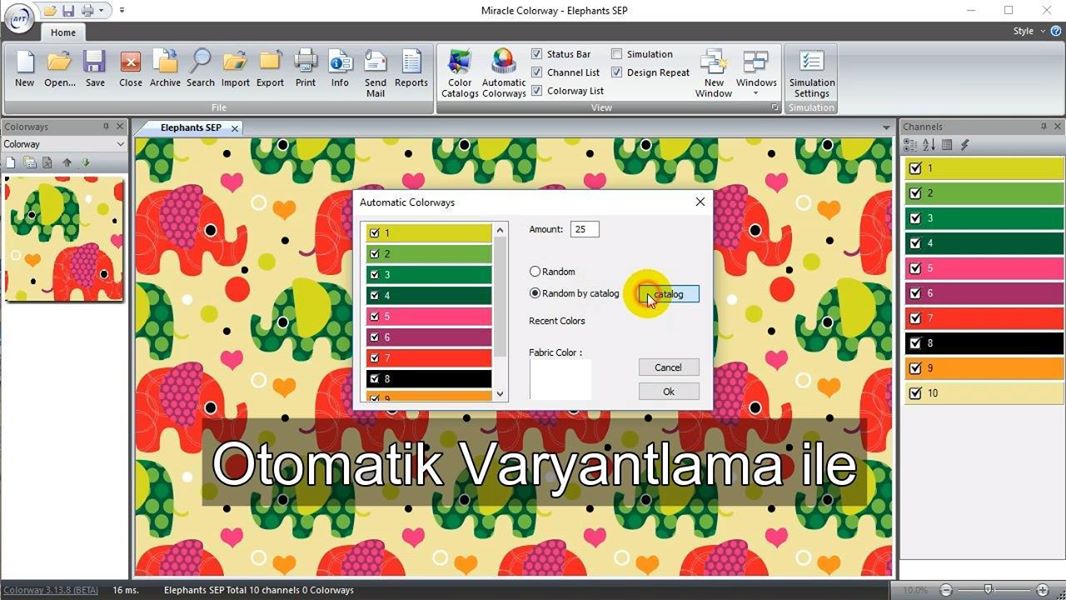Create a new file with the New icon

pyautogui.click(x=24, y=69)
